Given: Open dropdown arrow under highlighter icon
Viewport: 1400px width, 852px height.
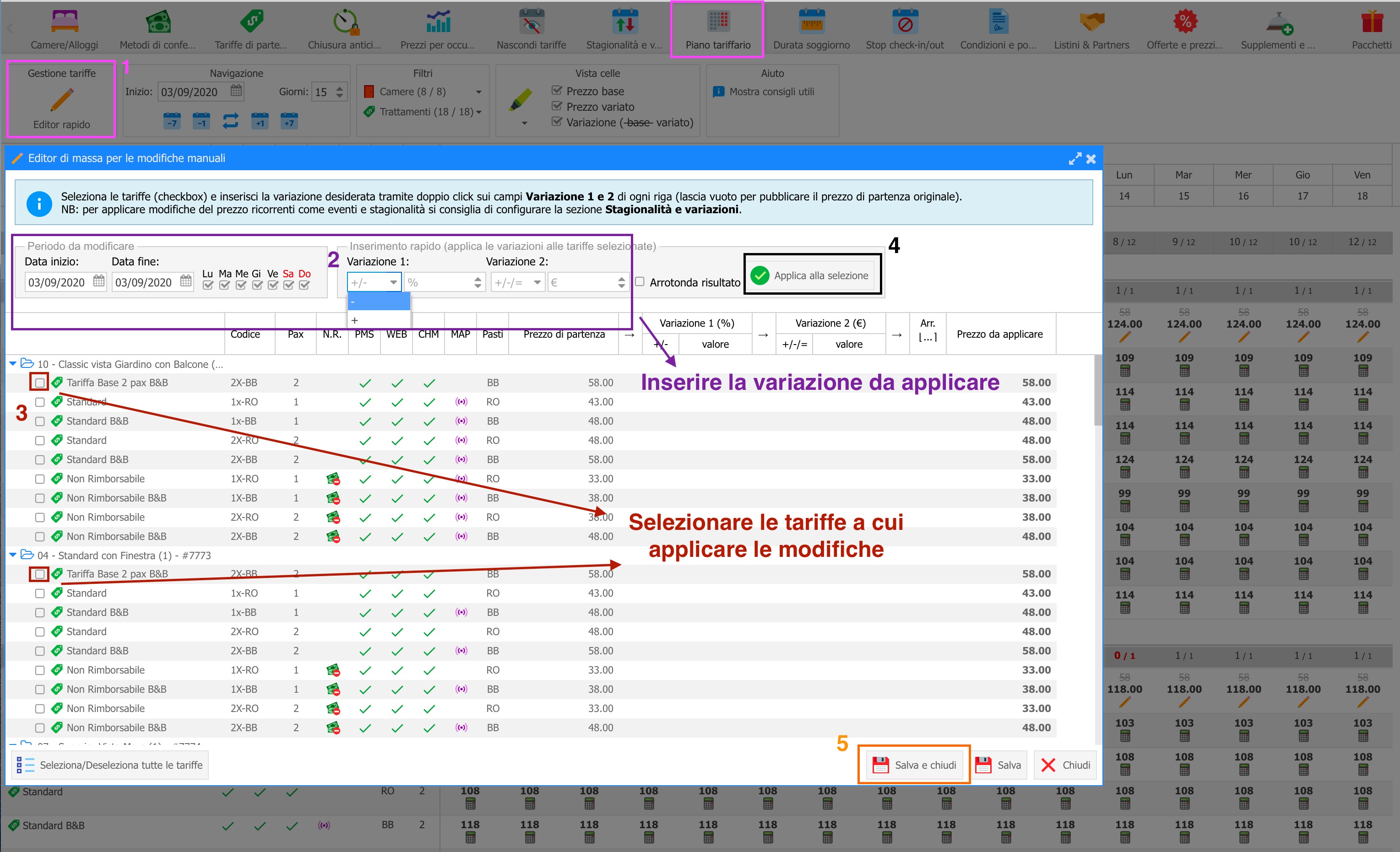Looking at the screenshot, I should pyautogui.click(x=524, y=123).
